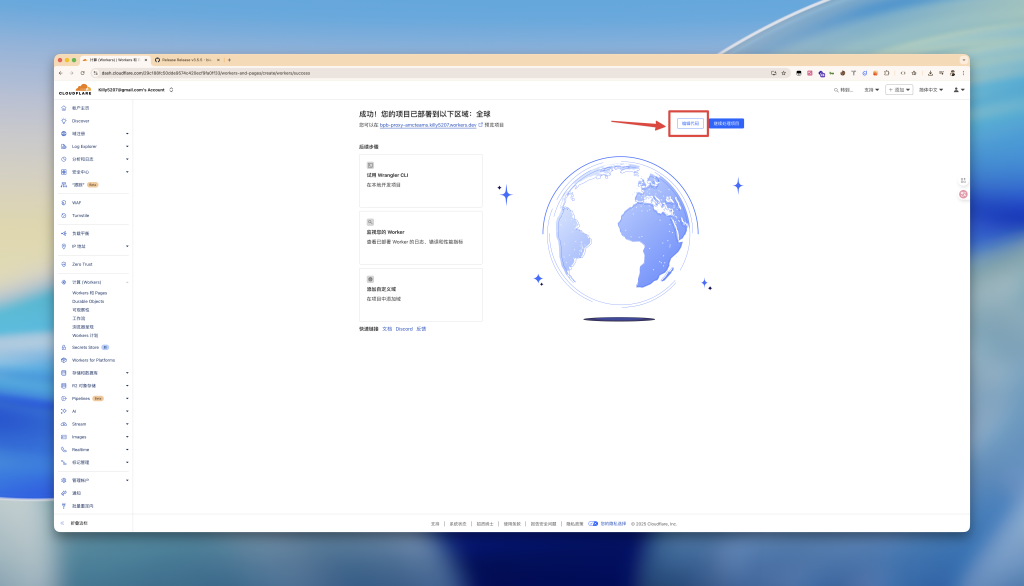Viewport: 1024px width, 586px height.
Task: Open the Discord quick link
Action: coord(404,328)
